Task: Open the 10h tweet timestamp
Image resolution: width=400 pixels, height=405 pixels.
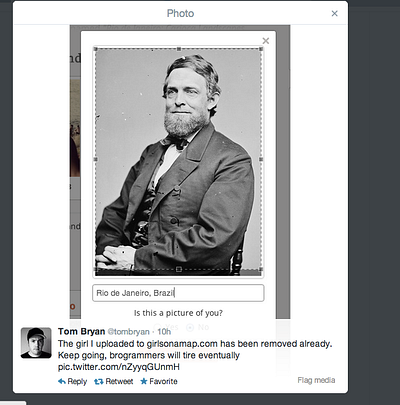Action: (164, 332)
